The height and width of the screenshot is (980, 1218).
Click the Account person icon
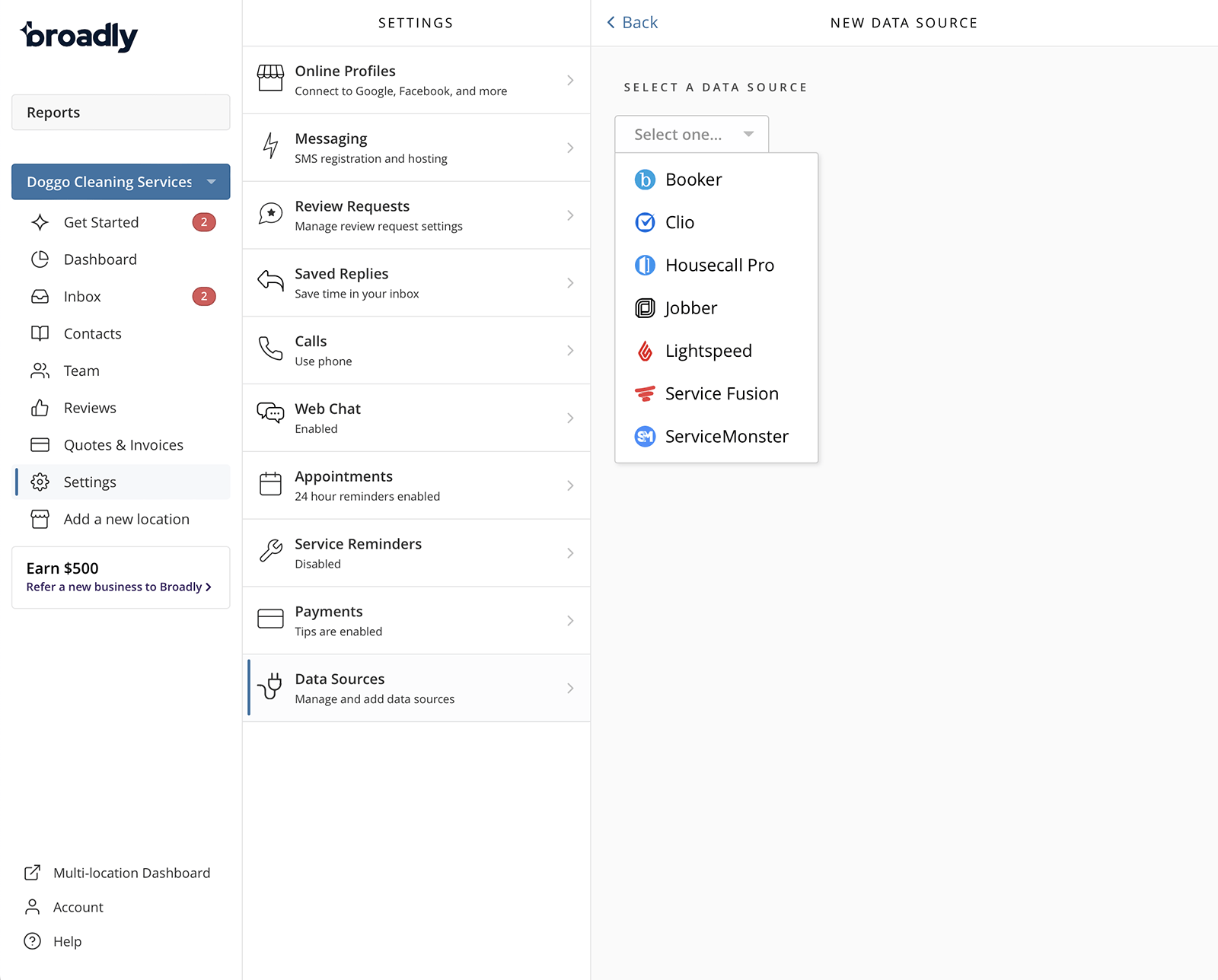[x=32, y=907]
